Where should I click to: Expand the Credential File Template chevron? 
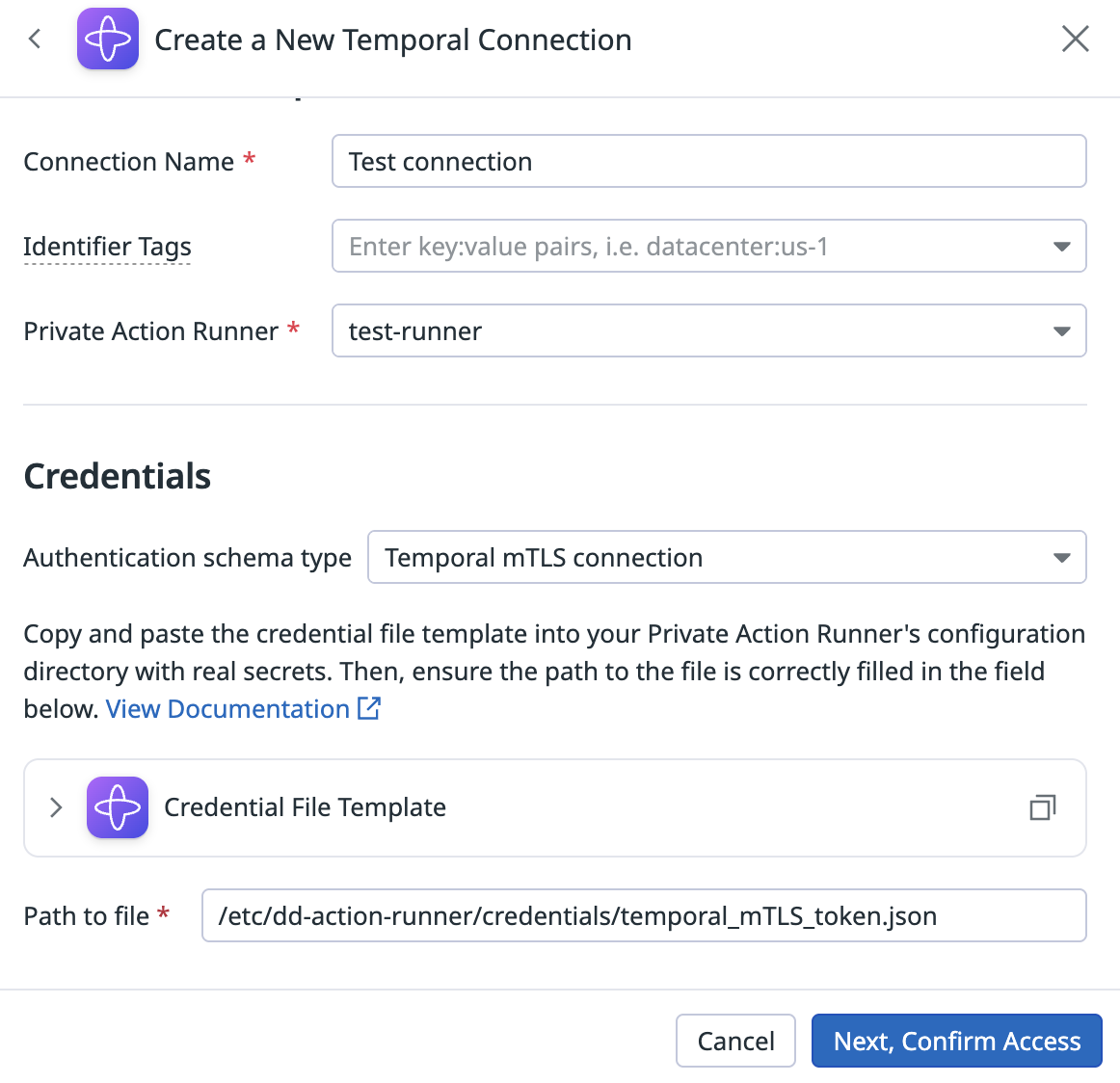(x=56, y=807)
